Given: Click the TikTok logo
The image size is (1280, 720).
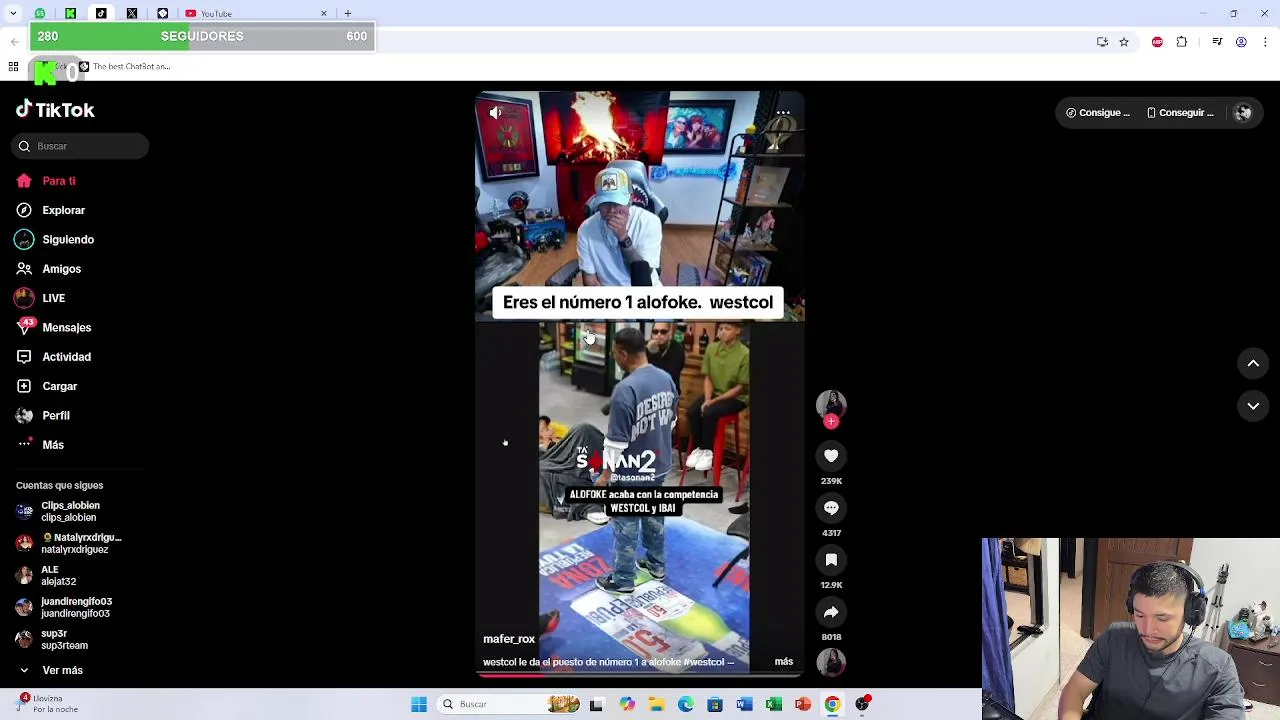Looking at the screenshot, I should (x=55, y=110).
